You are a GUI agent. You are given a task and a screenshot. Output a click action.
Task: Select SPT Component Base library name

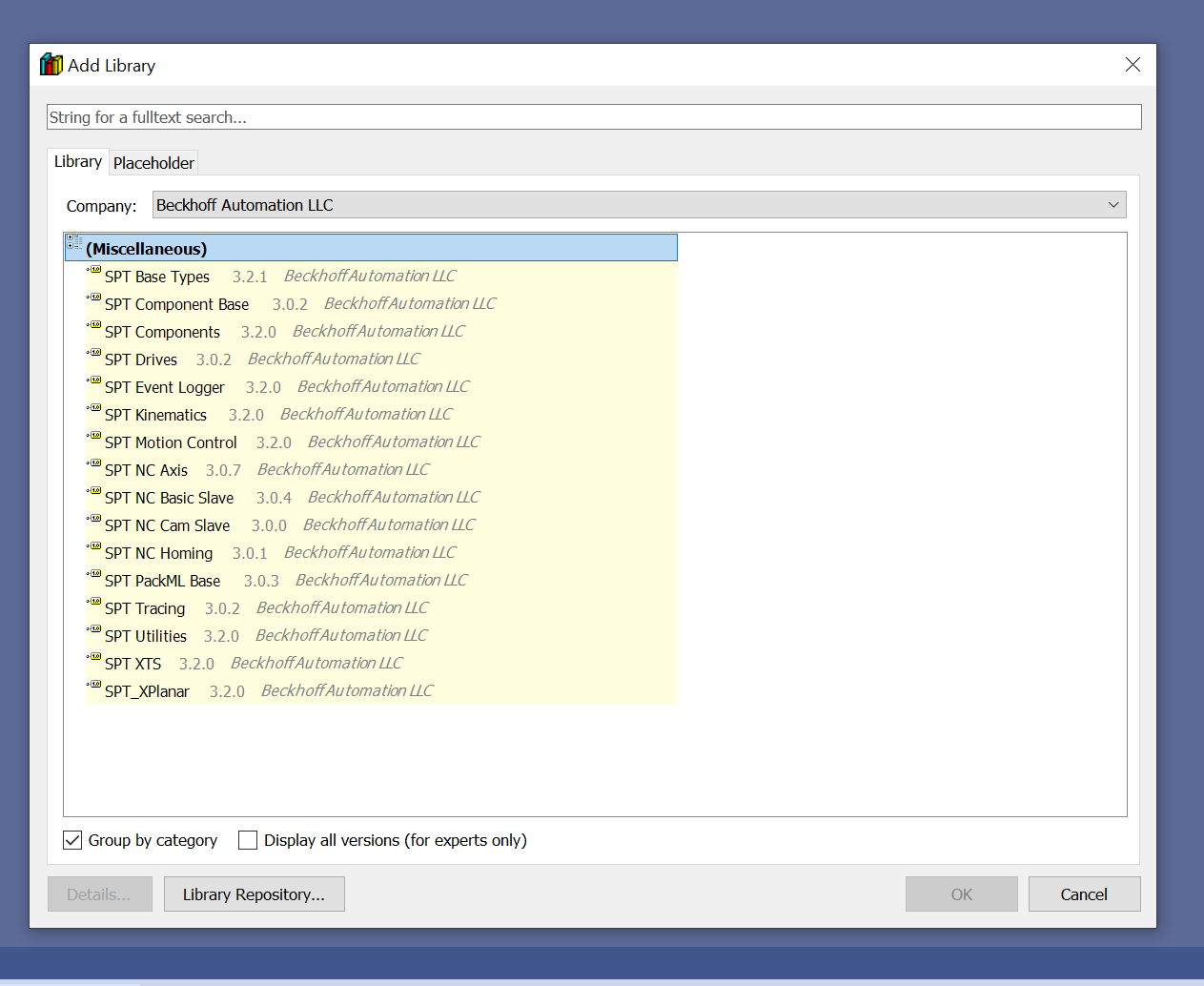[x=176, y=304]
